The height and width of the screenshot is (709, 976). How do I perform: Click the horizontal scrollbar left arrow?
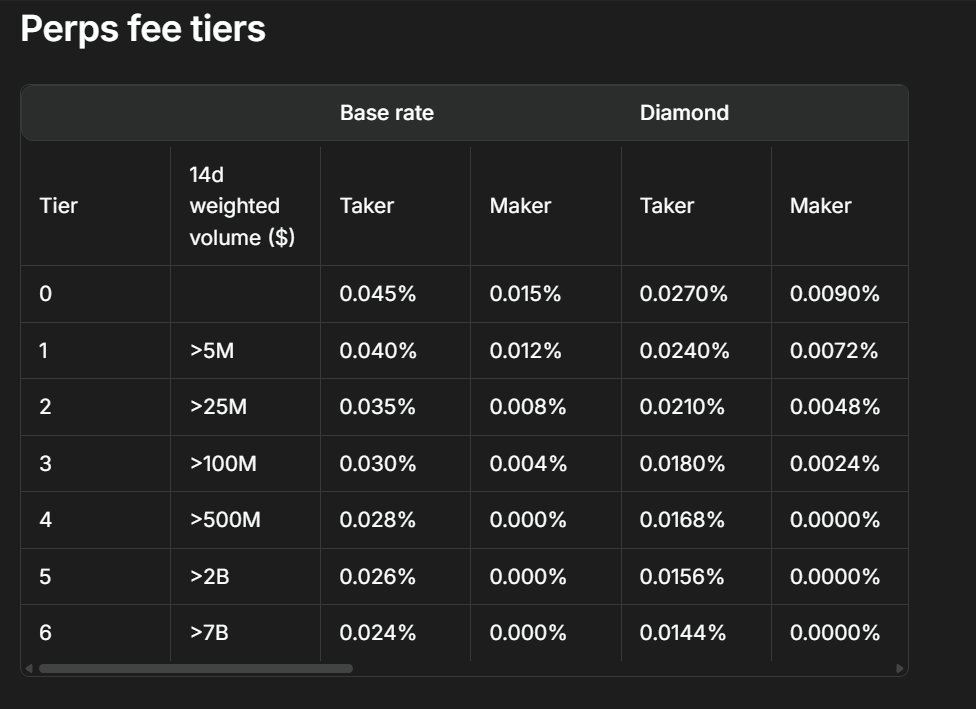29,668
